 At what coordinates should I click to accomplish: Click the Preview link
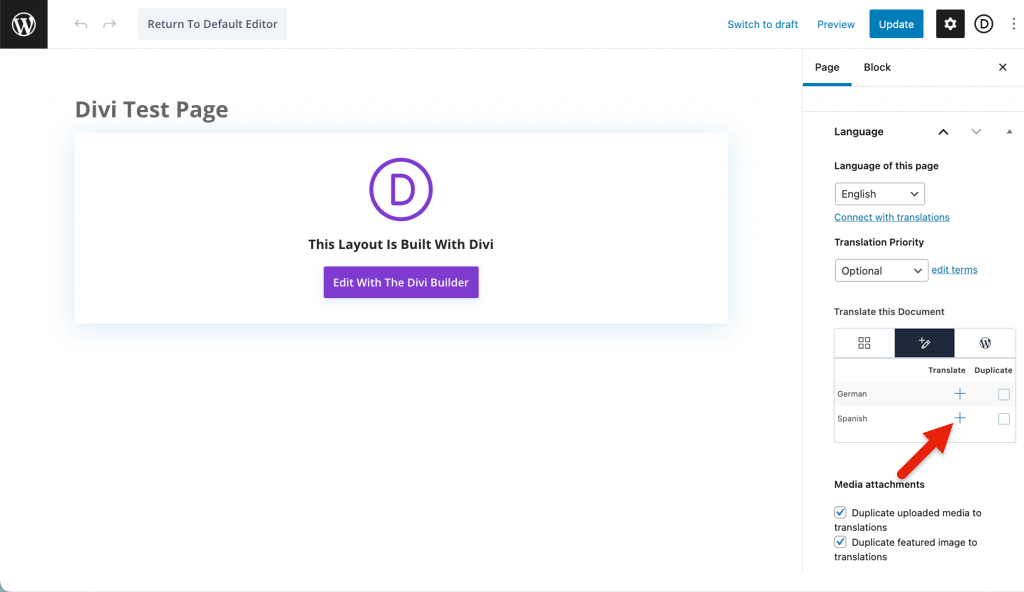835,24
